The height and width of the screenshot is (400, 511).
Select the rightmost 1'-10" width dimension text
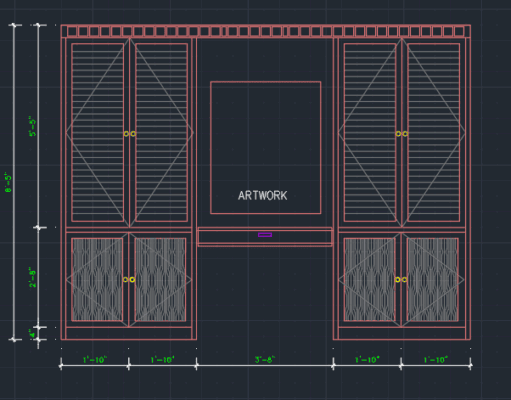[435, 360]
